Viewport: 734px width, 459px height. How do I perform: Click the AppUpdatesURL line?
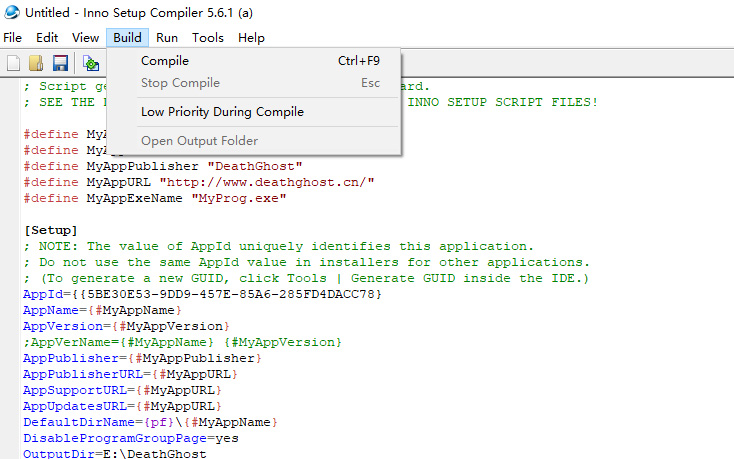click(122, 406)
